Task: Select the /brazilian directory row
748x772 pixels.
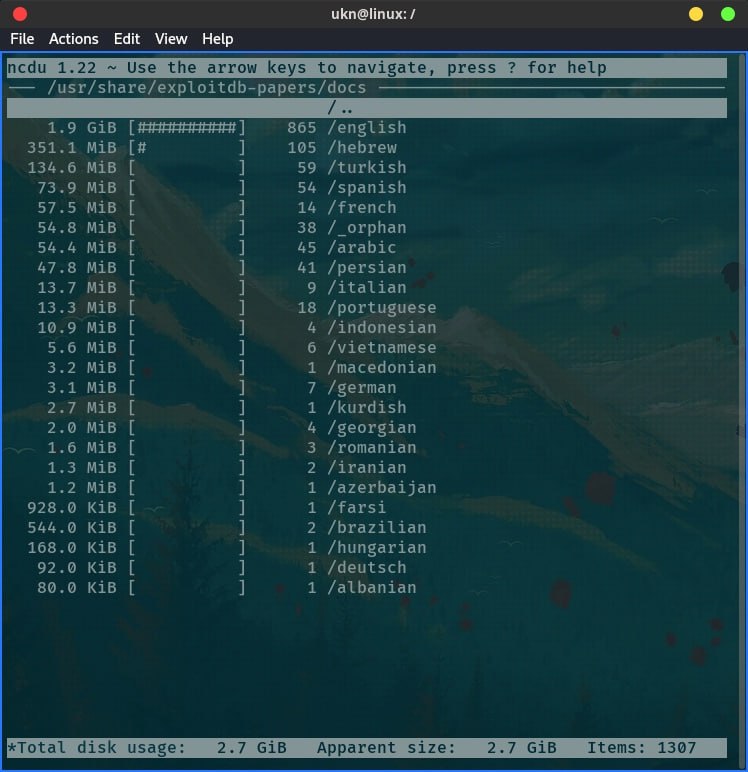Action: pyautogui.click(x=366, y=527)
